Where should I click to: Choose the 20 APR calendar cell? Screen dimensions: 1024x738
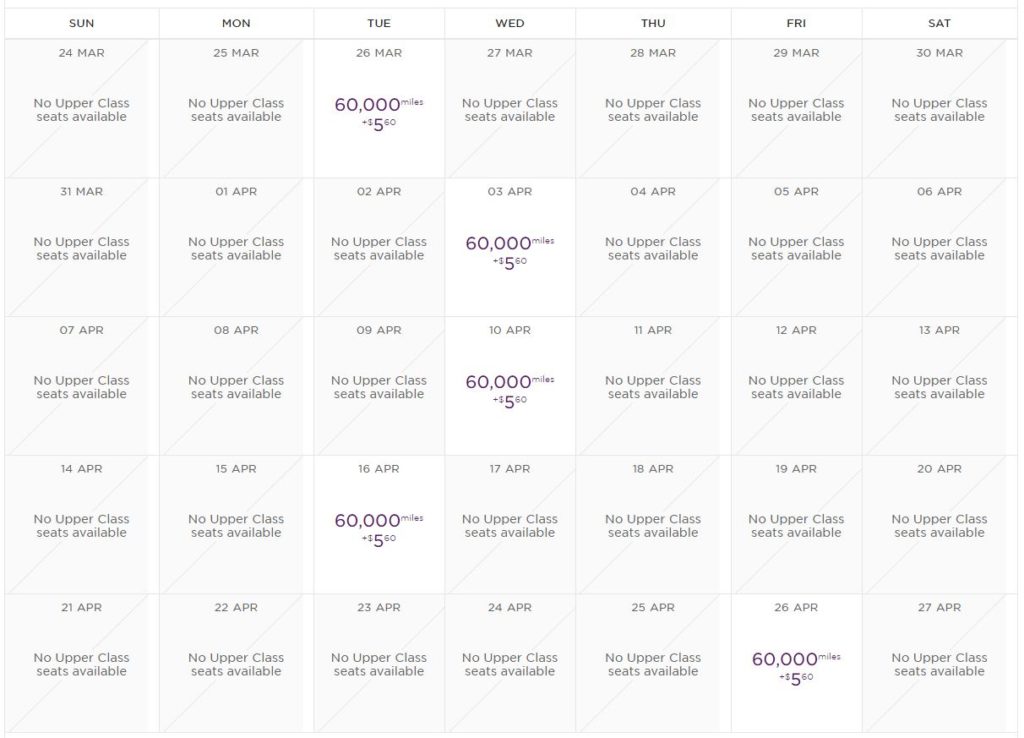click(939, 527)
